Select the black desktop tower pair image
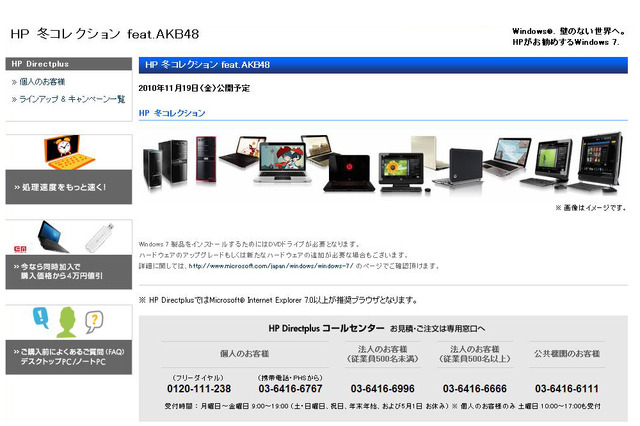 point(165,164)
